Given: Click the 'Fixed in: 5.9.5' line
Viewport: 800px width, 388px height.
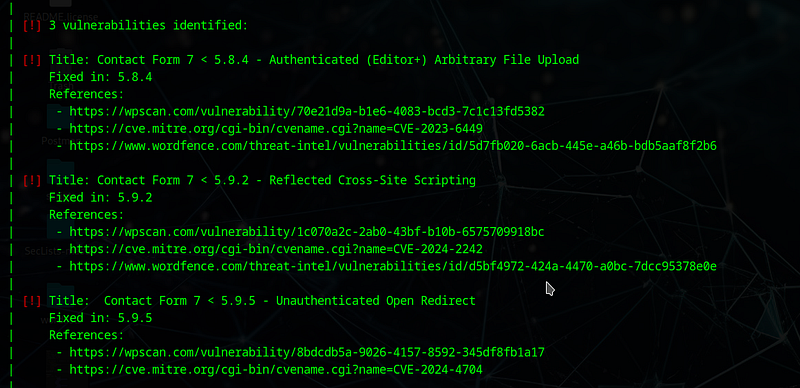Looking at the screenshot, I should 101,318.
